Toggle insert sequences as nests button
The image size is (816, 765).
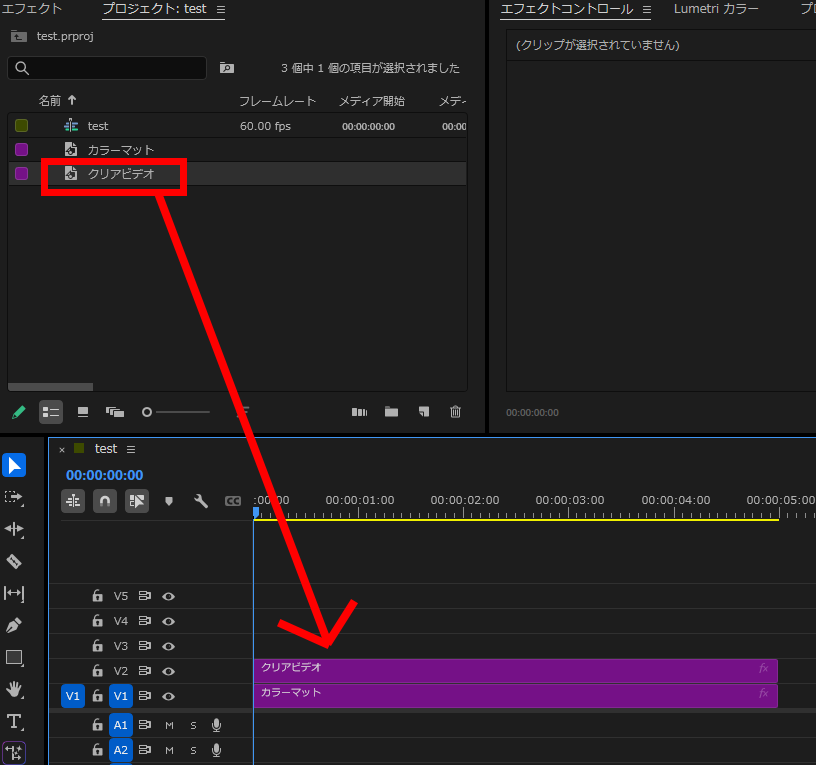(x=73, y=501)
